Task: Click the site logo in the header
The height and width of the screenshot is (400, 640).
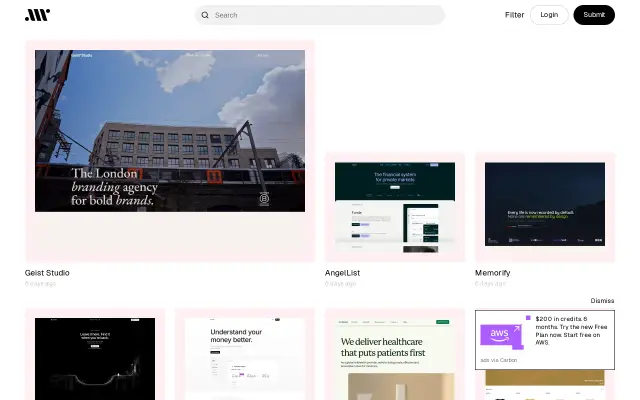Action: coord(38,15)
